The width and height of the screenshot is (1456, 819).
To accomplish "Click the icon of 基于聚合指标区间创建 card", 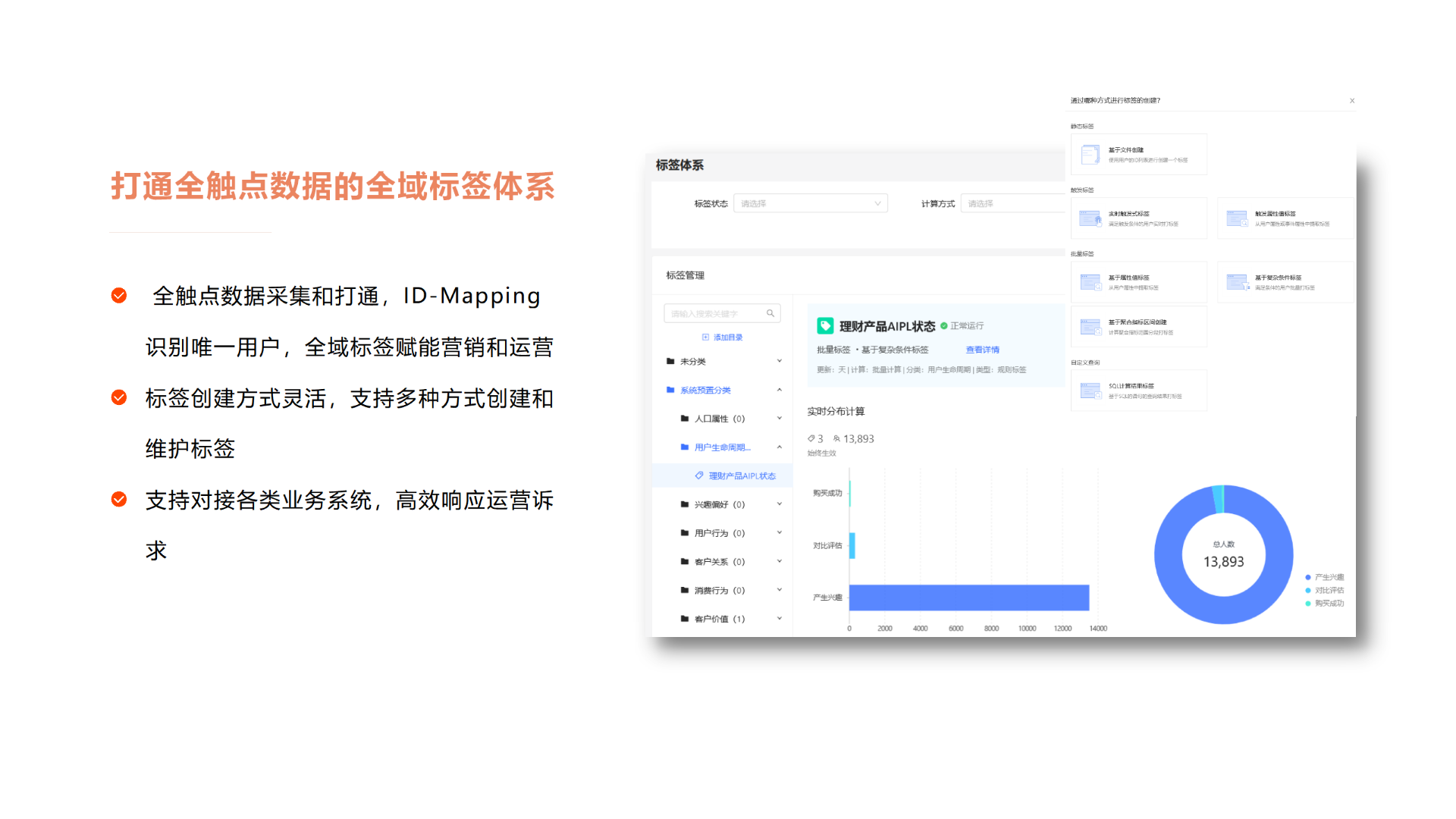I will [x=1090, y=327].
